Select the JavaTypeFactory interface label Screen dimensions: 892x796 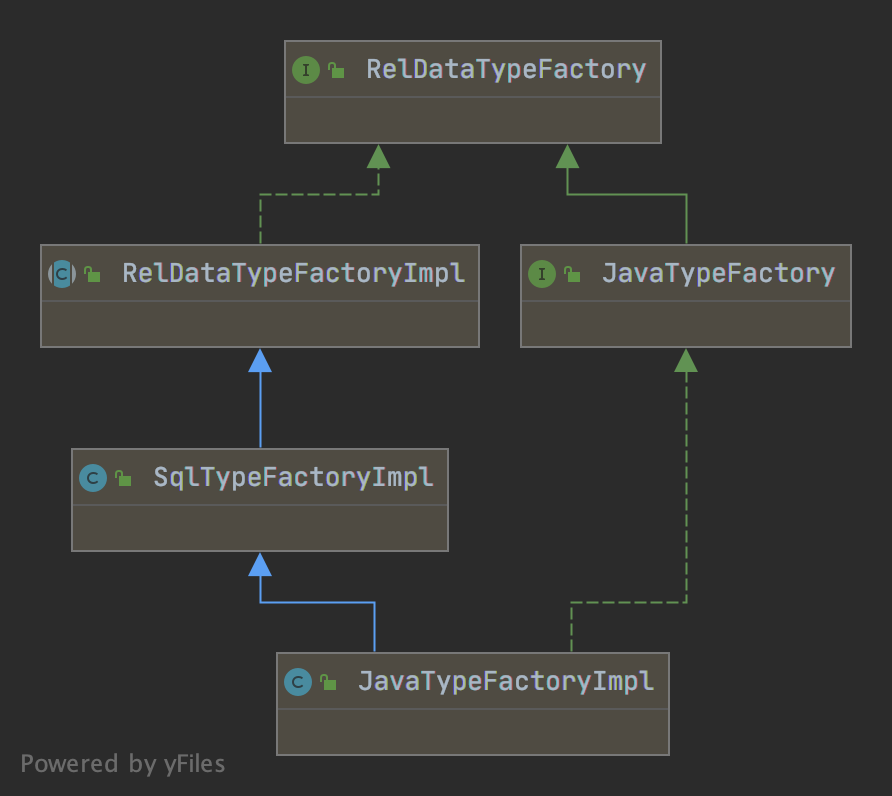pyautogui.click(x=718, y=273)
